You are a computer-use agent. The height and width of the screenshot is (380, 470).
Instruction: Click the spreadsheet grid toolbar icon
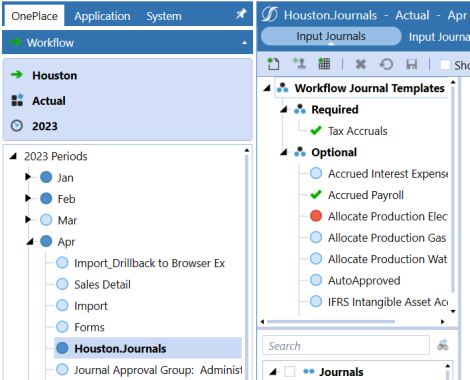pos(324,63)
